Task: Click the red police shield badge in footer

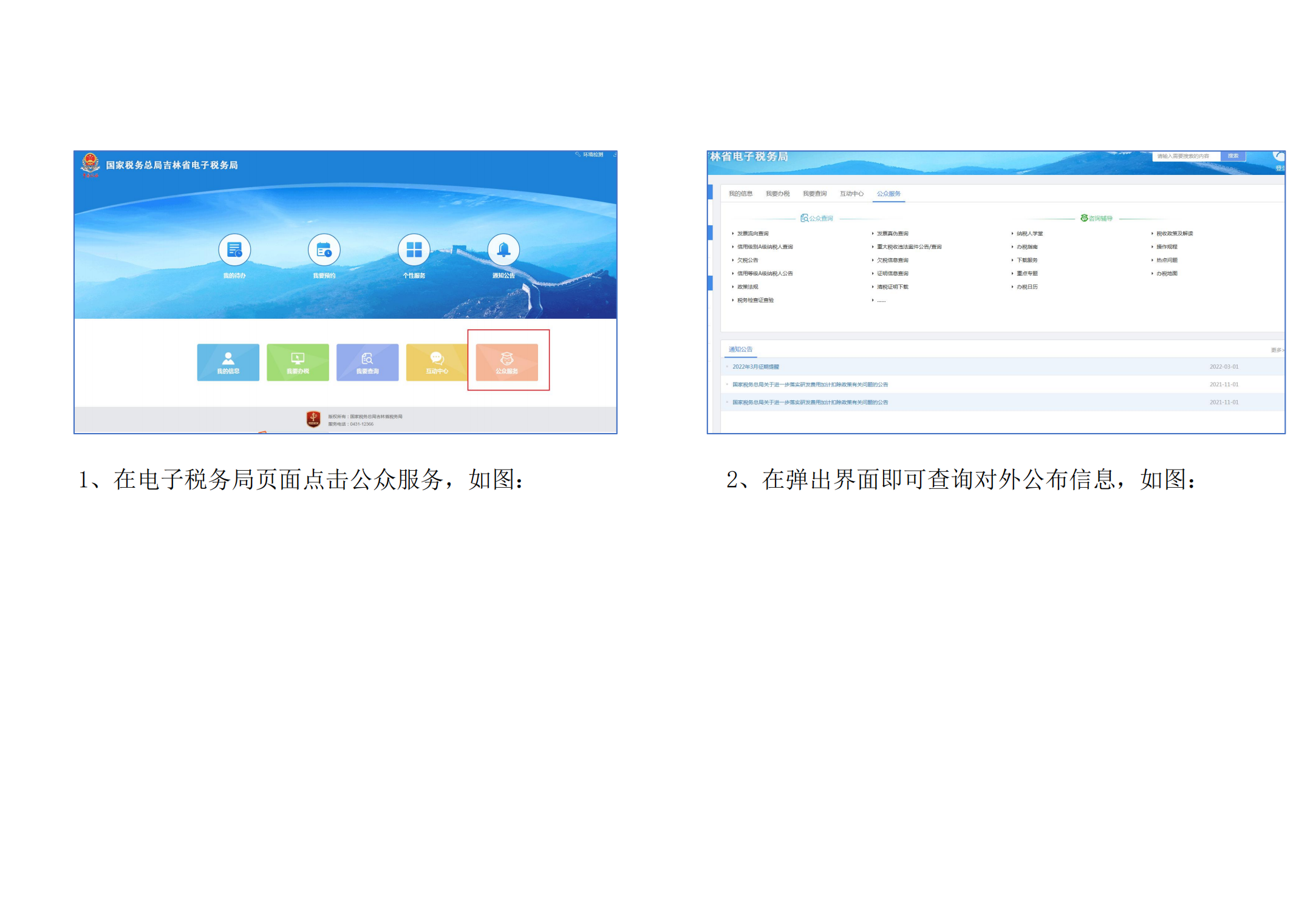Action: tap(313, 418)
